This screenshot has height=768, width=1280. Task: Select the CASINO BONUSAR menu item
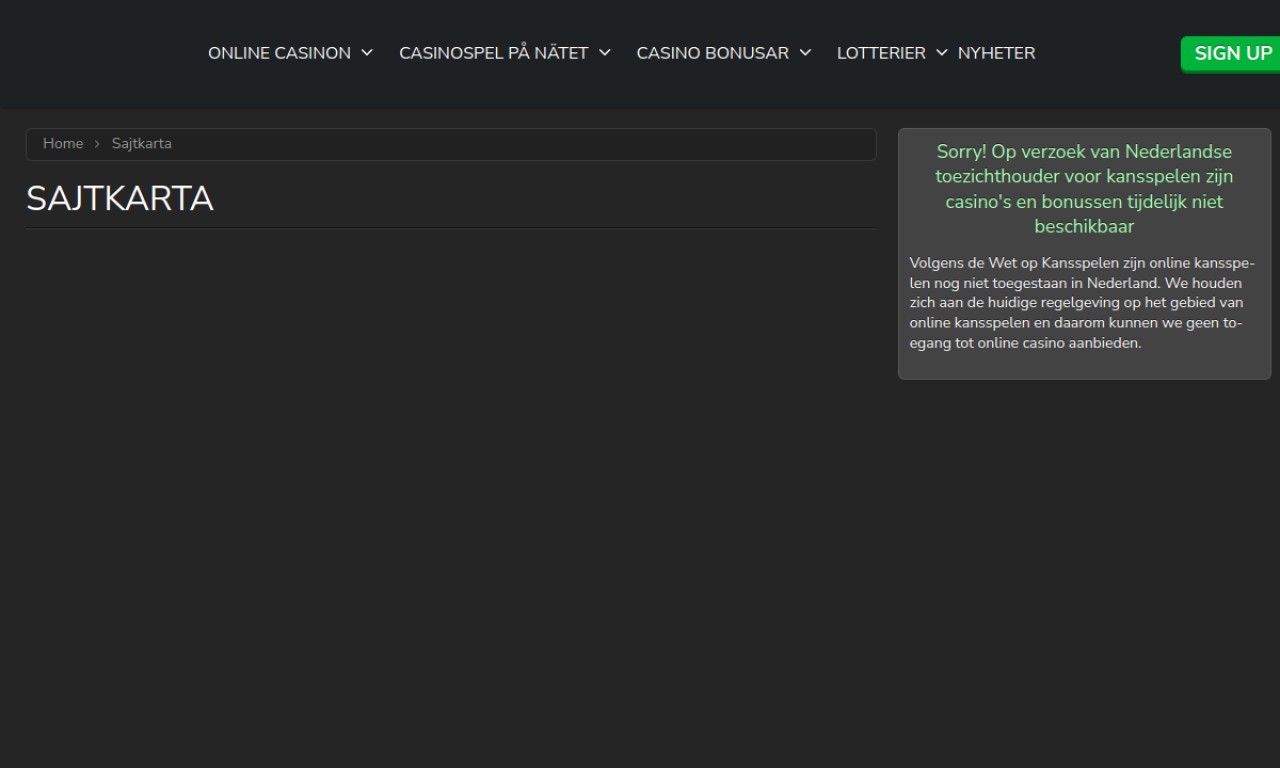[712, 53]
